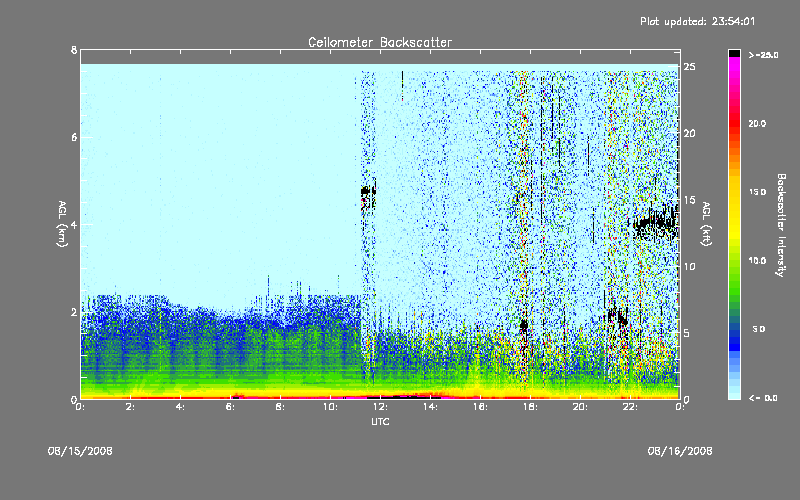This screenshot has width=800, height=500.
Task: Click the '18:' hour tick on UTC axis
Action: click(530, 407)
